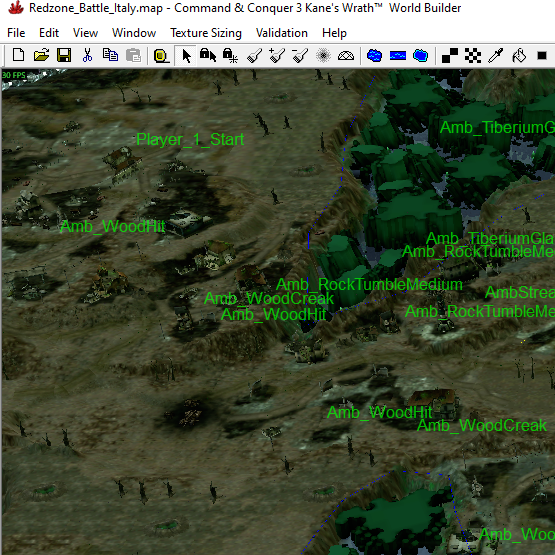Copy selection with the Copy icon
555x555 pixels.
[110, 56]
